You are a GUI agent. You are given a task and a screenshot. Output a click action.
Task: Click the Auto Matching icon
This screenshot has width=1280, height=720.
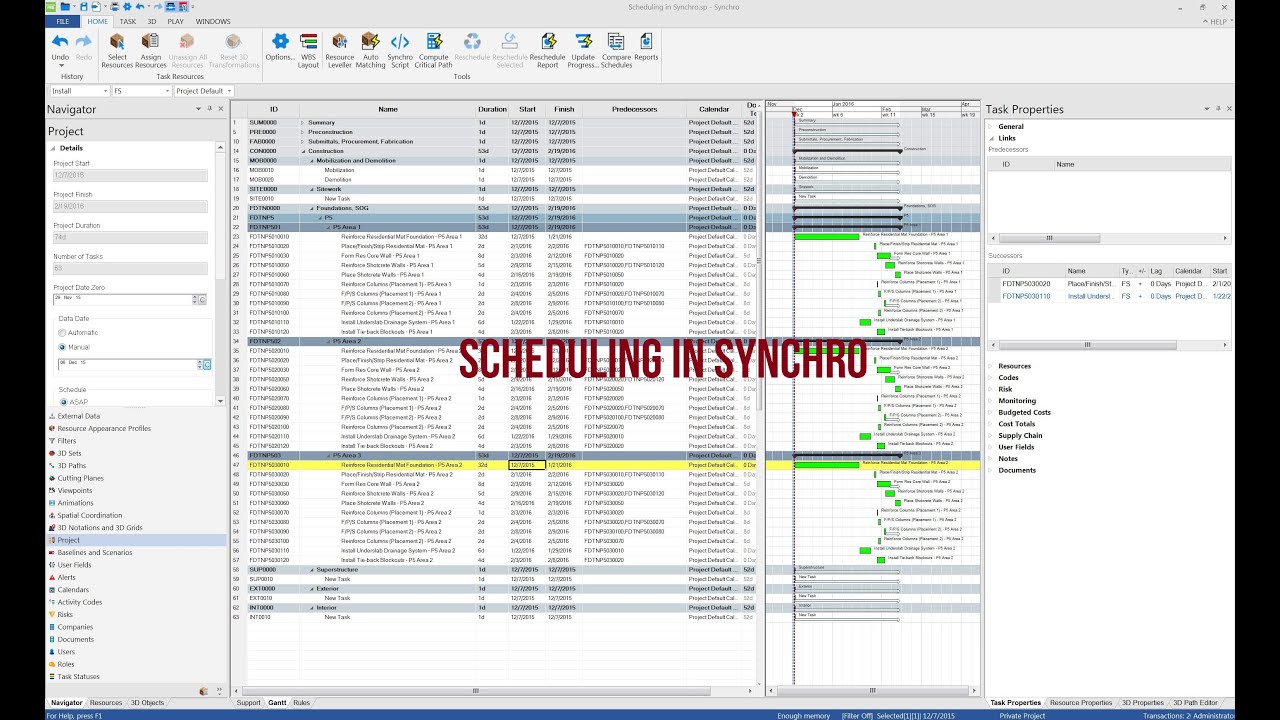[370, 41]
